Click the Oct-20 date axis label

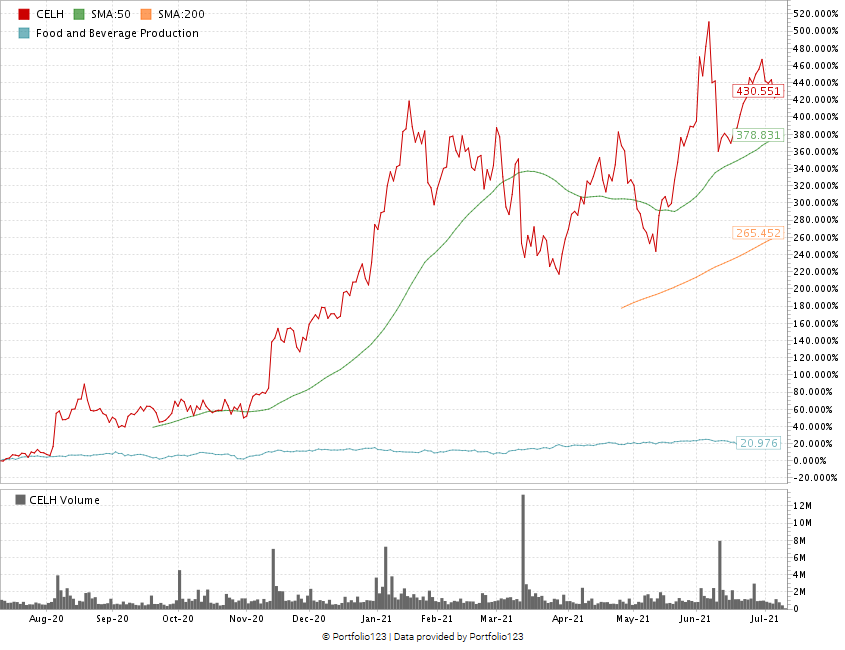point(178,618)
